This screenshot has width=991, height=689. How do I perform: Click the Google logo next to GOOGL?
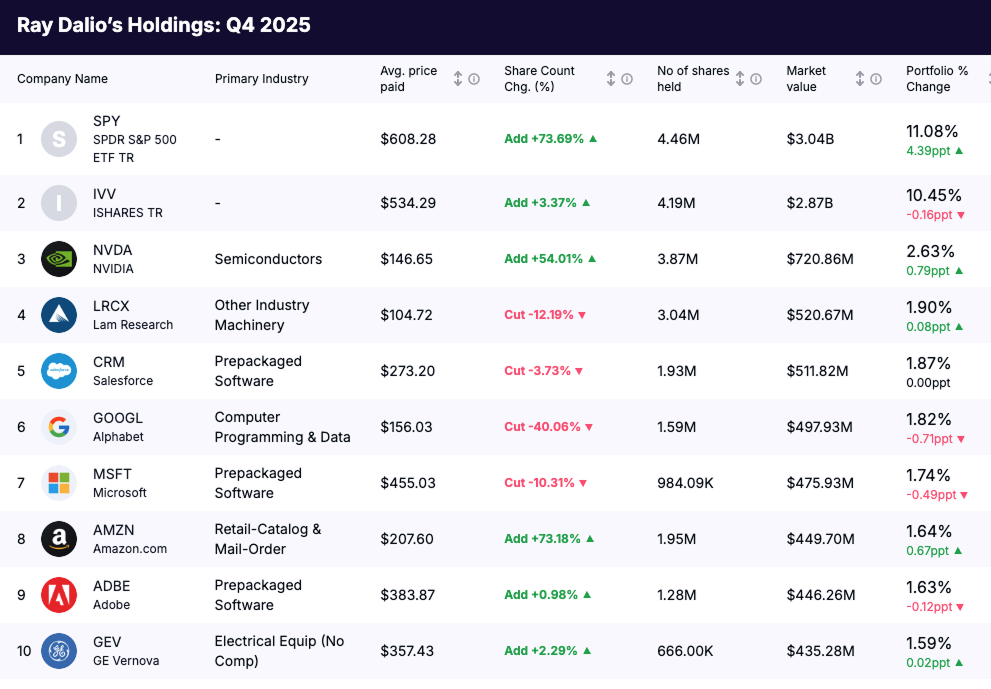coord(58,426)
